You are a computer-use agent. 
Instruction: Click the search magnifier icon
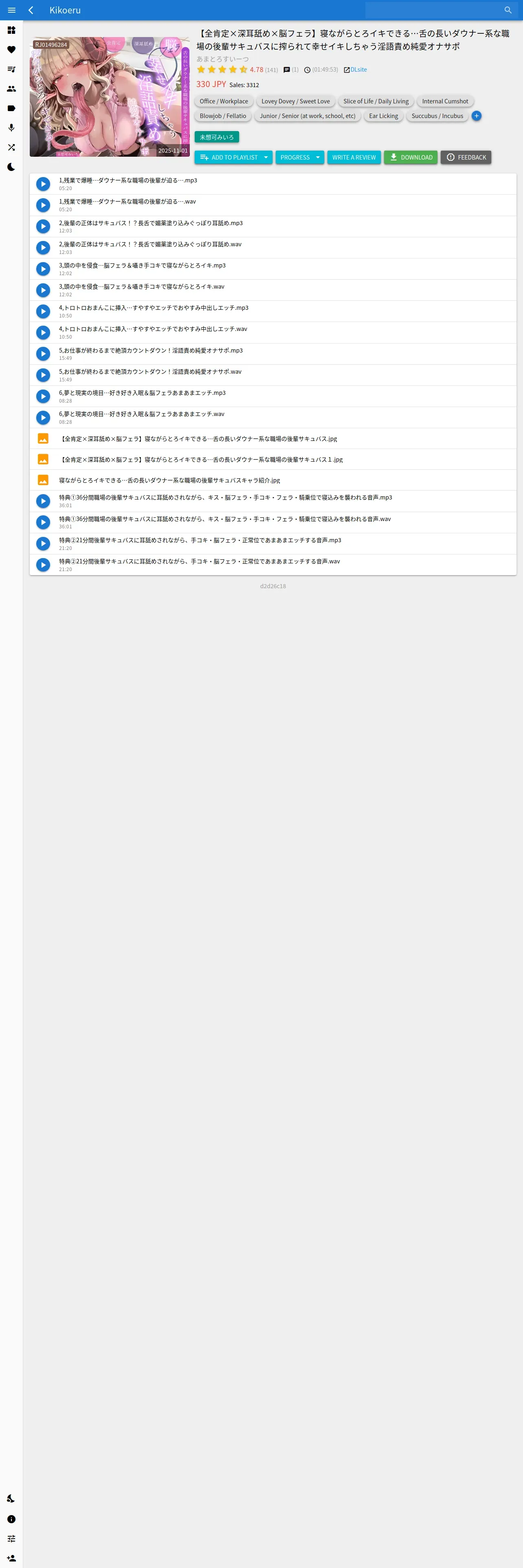508,10
